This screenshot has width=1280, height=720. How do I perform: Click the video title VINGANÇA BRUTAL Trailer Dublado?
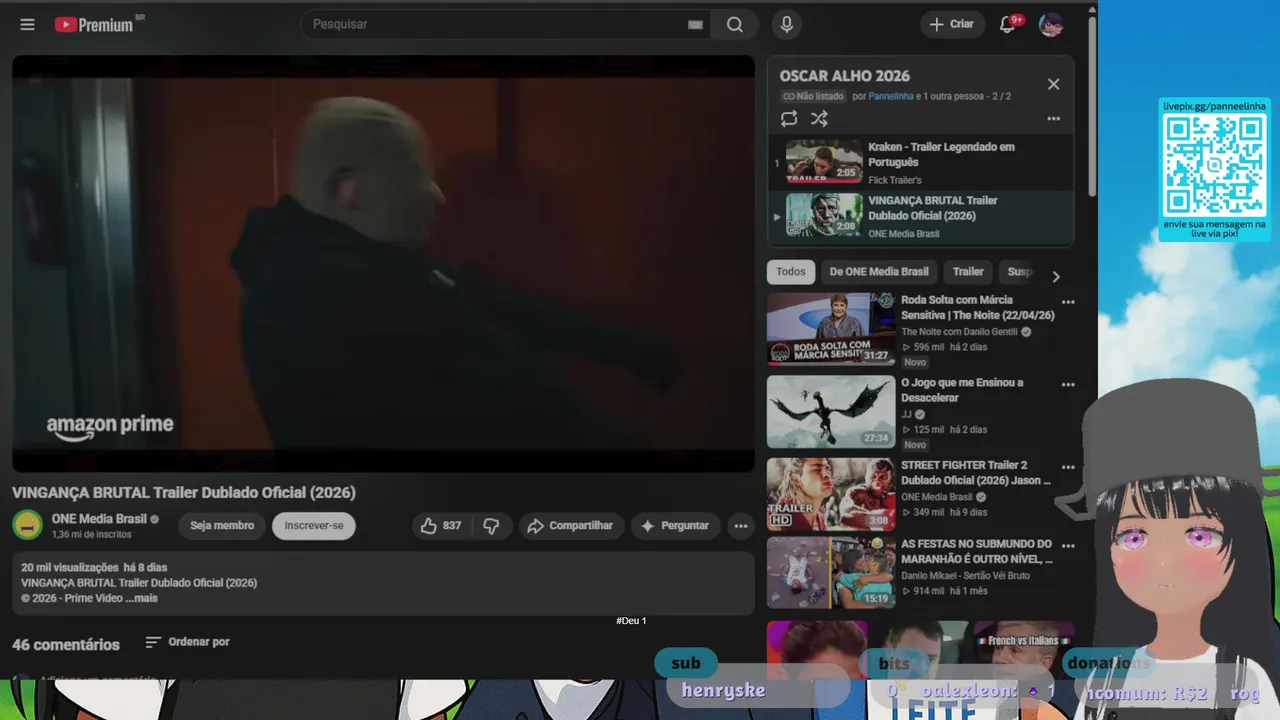click(x=184, y=492)
